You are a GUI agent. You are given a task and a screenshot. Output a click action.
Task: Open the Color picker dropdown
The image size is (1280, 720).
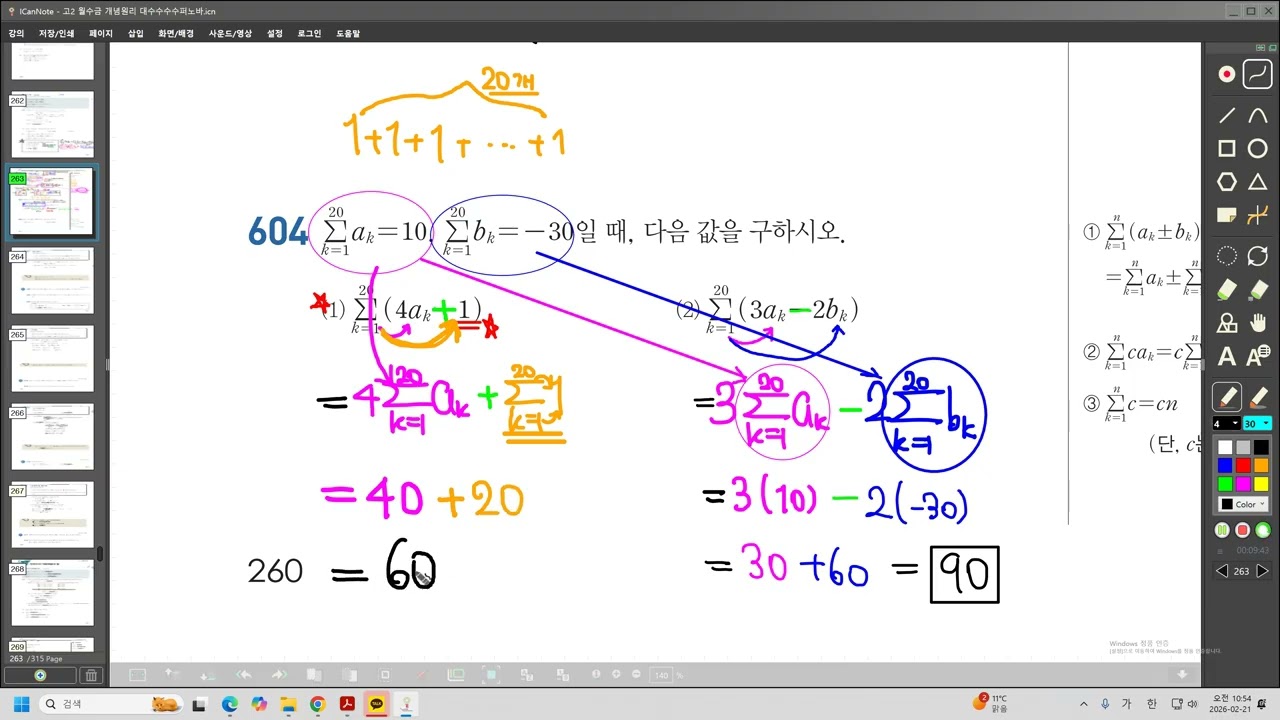click(1243, 504)
